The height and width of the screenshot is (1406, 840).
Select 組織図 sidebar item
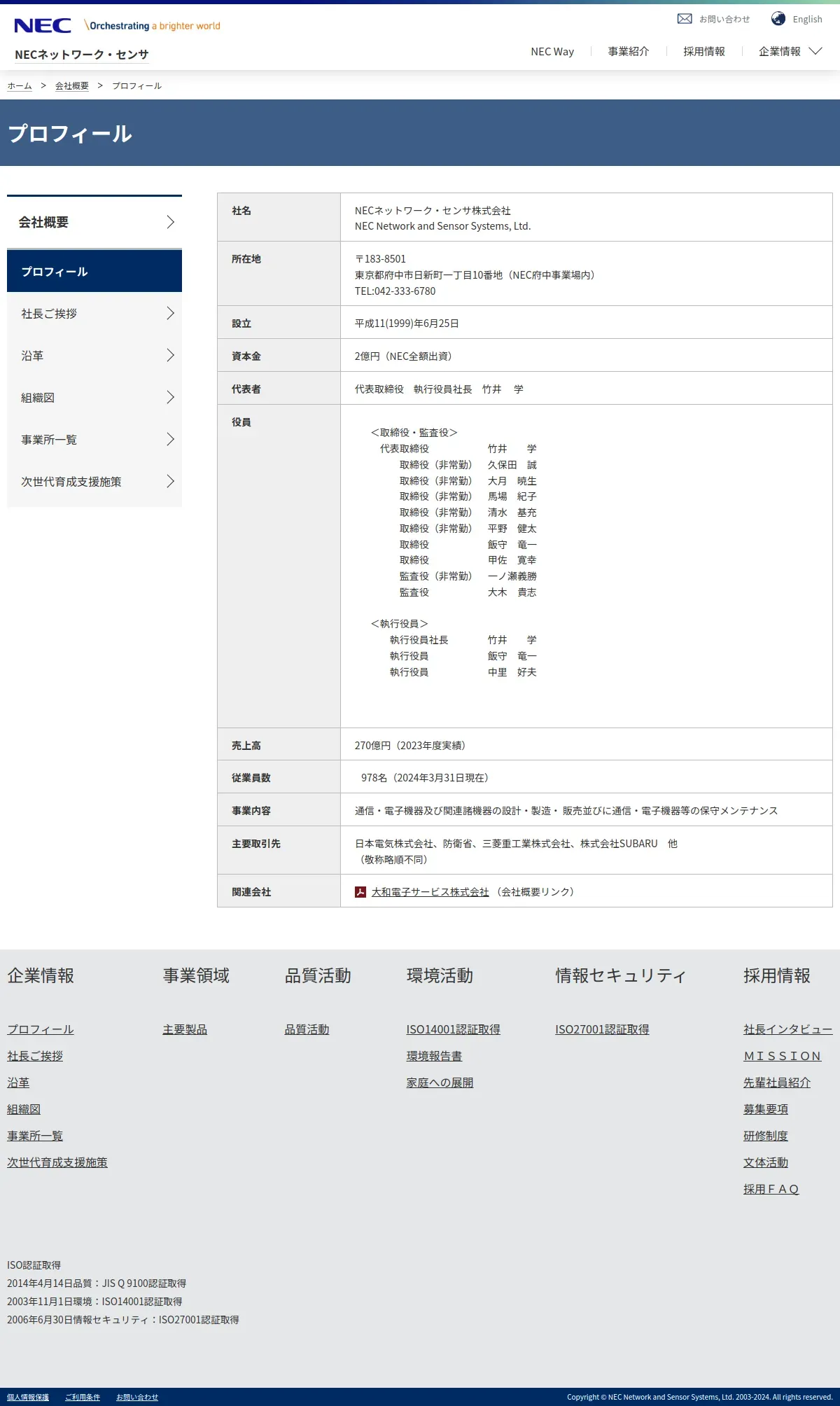coord(94,397)
